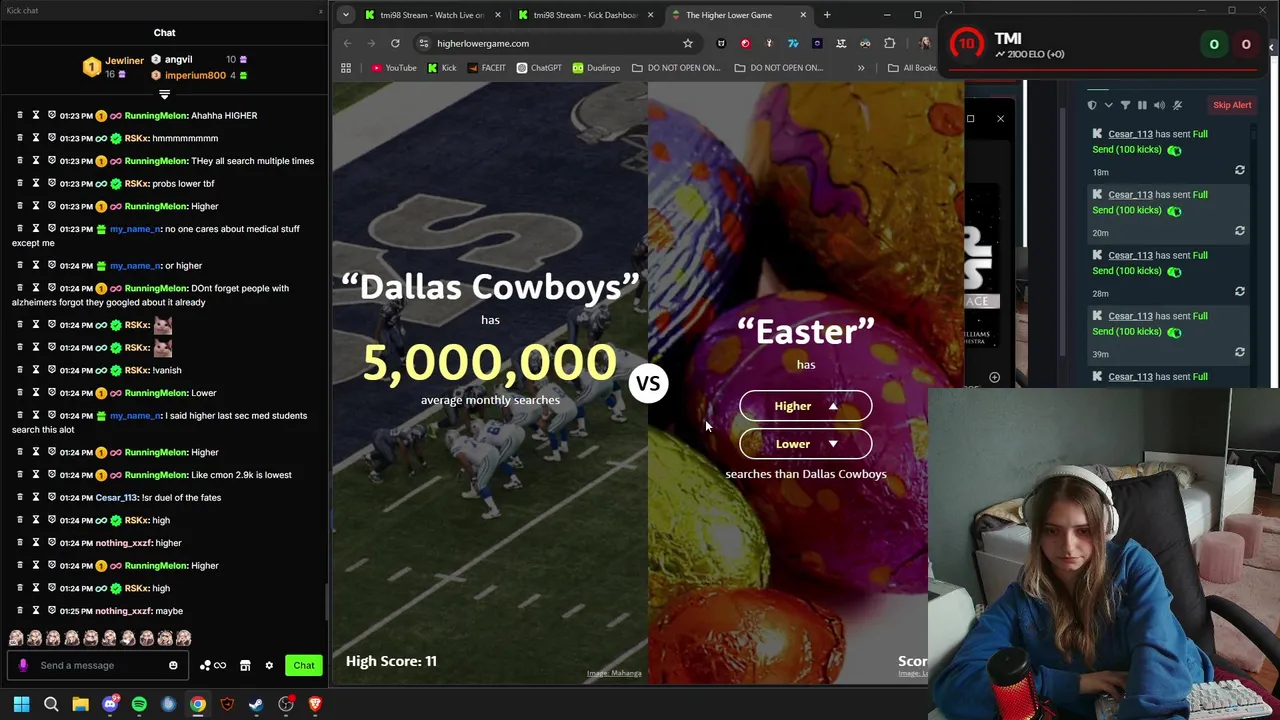Open OBS Studio from the taskbar
Image resolution: width=1280 pixels, height=720 pixels.
286,704
